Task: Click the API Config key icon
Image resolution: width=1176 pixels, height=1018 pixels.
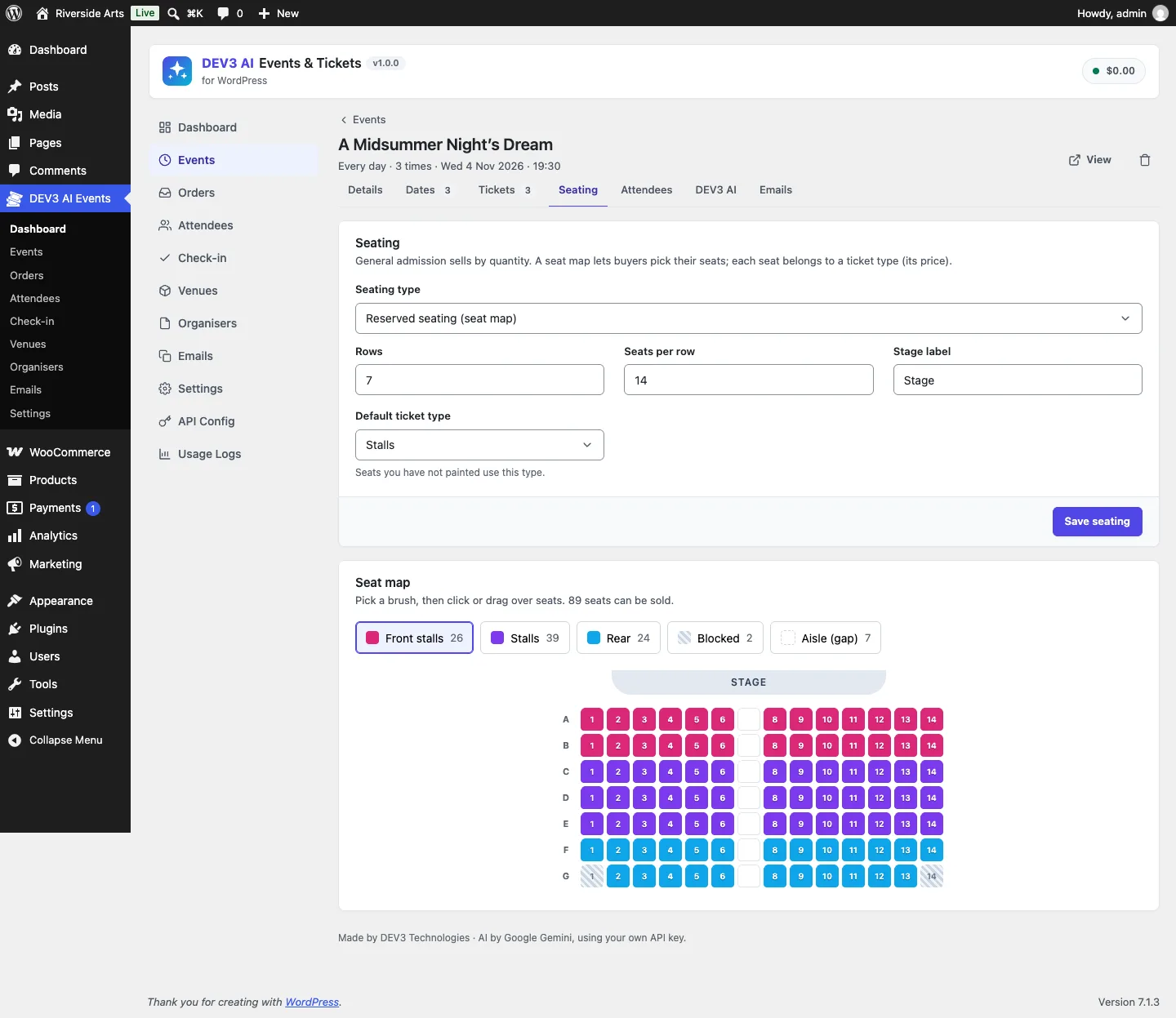Action: point(165,421)
